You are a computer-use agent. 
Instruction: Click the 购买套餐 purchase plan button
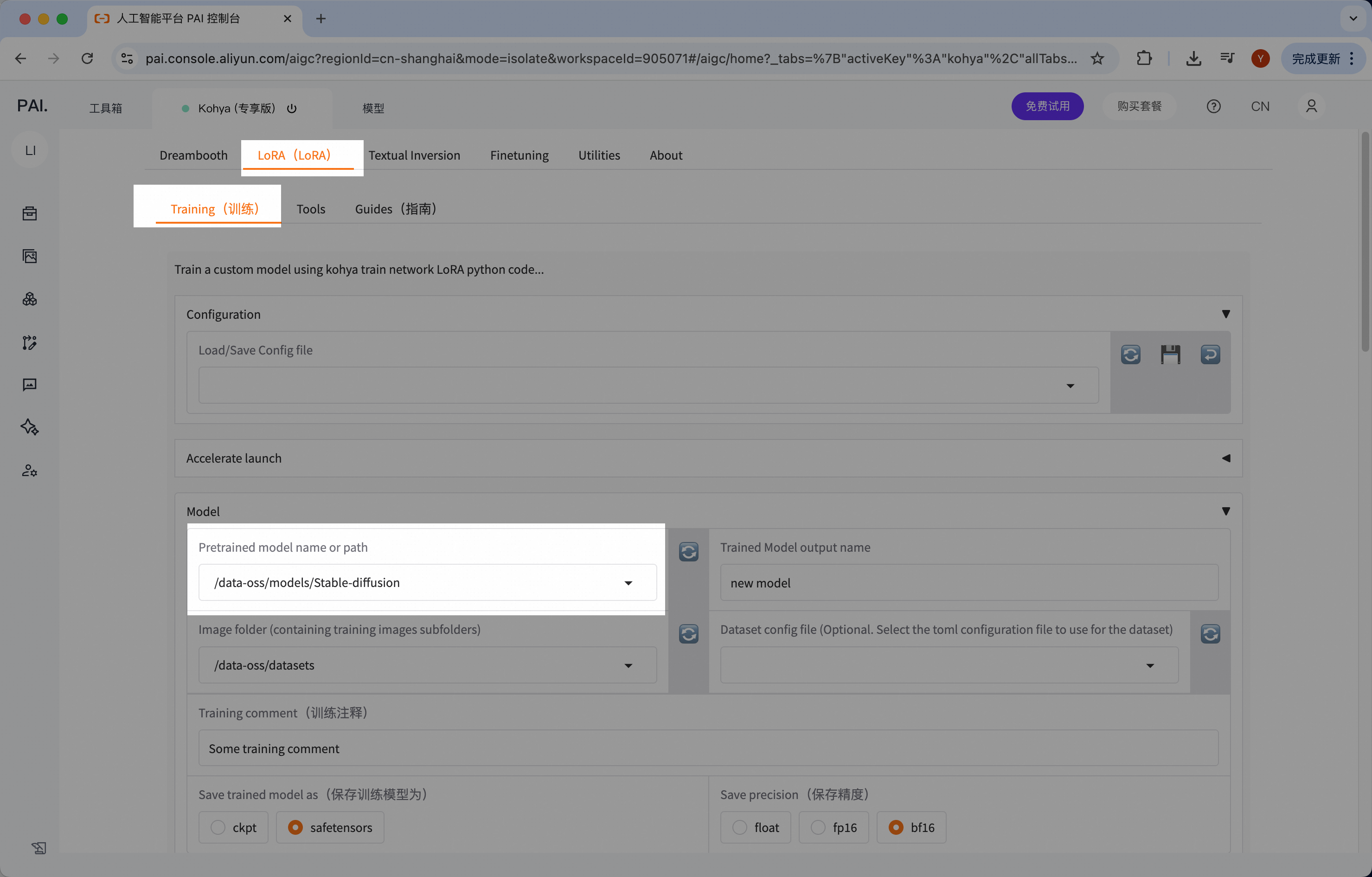point(1139,106)
